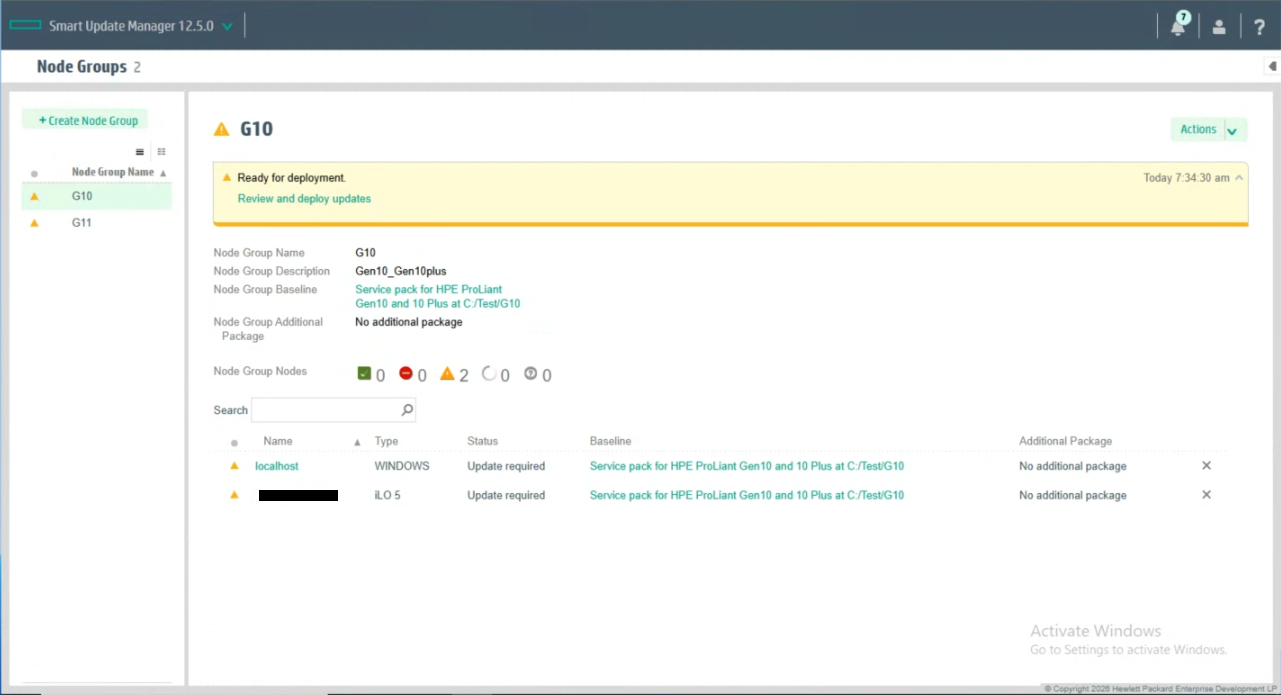Viewport: 1281px width, 695px height.
Task: Click the unknown nodes status icon
Action: click(x=531, y=373)
